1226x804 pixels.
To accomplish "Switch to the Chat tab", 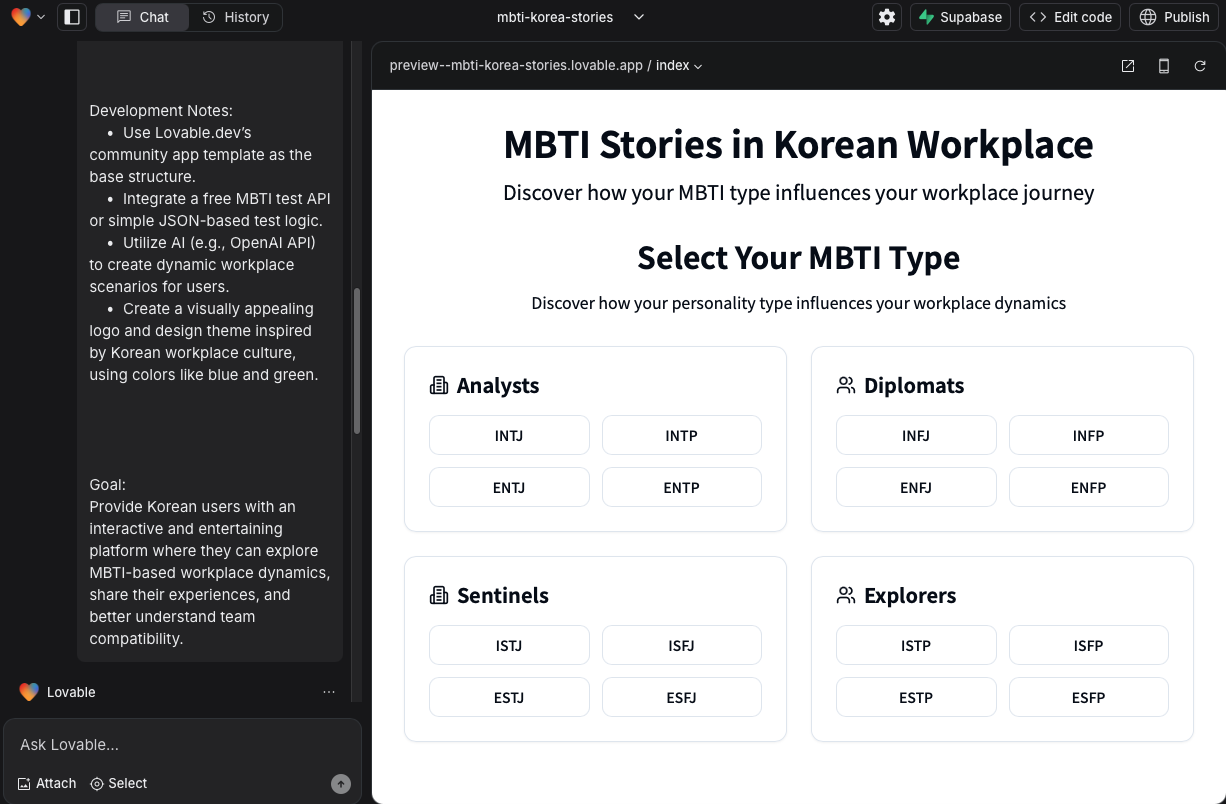I will coord(142,17).
